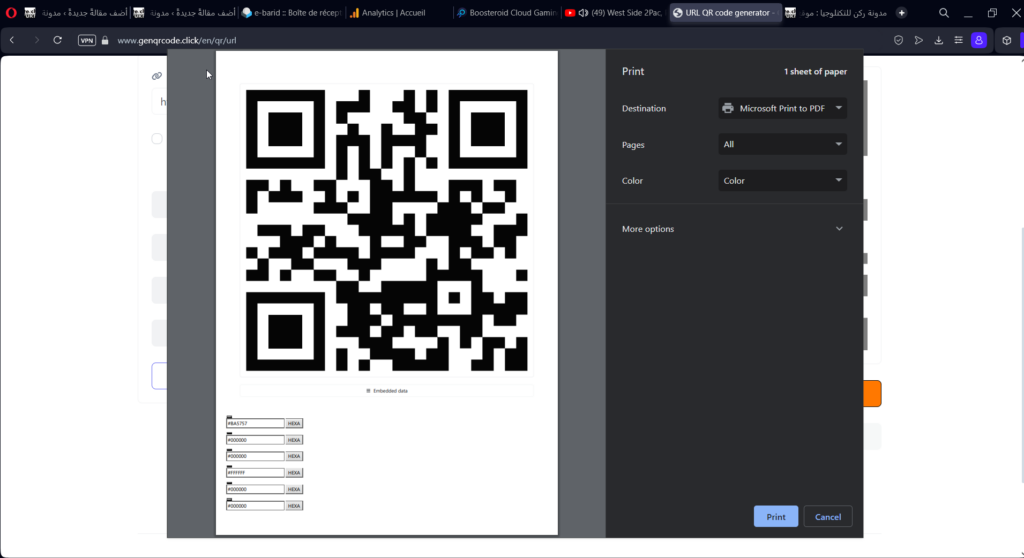Click the Destination label
Viewport: 1024px width, 558px height.
click(x=644, y=108)
